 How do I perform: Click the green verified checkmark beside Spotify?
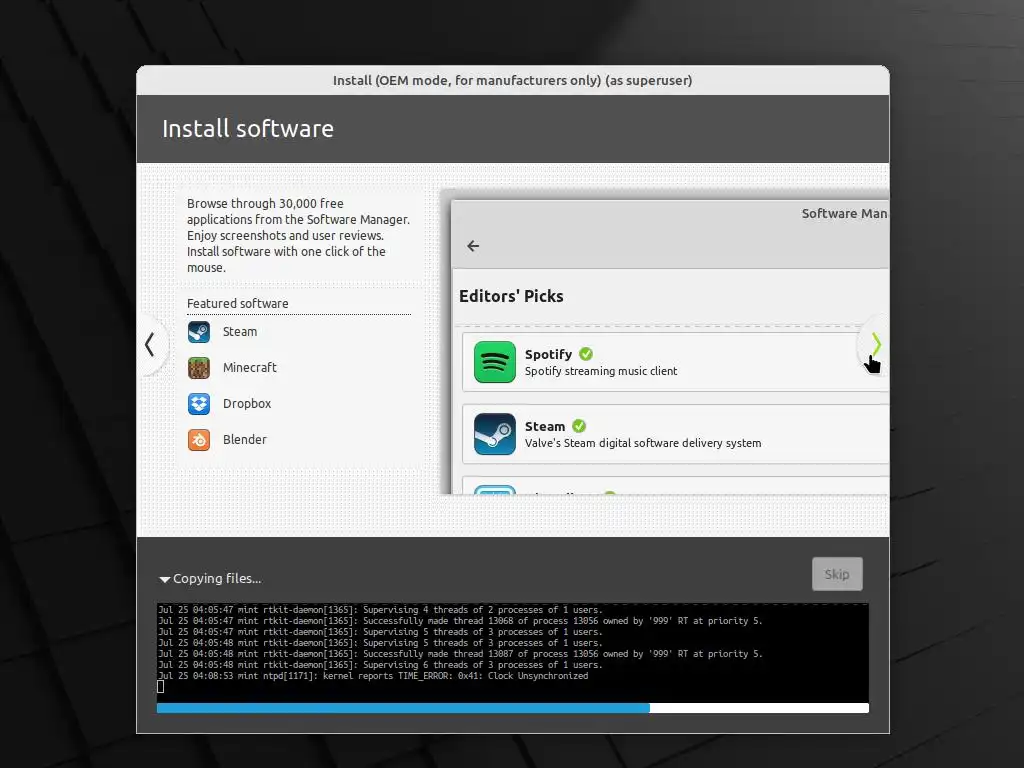click(x=586, y=354)
